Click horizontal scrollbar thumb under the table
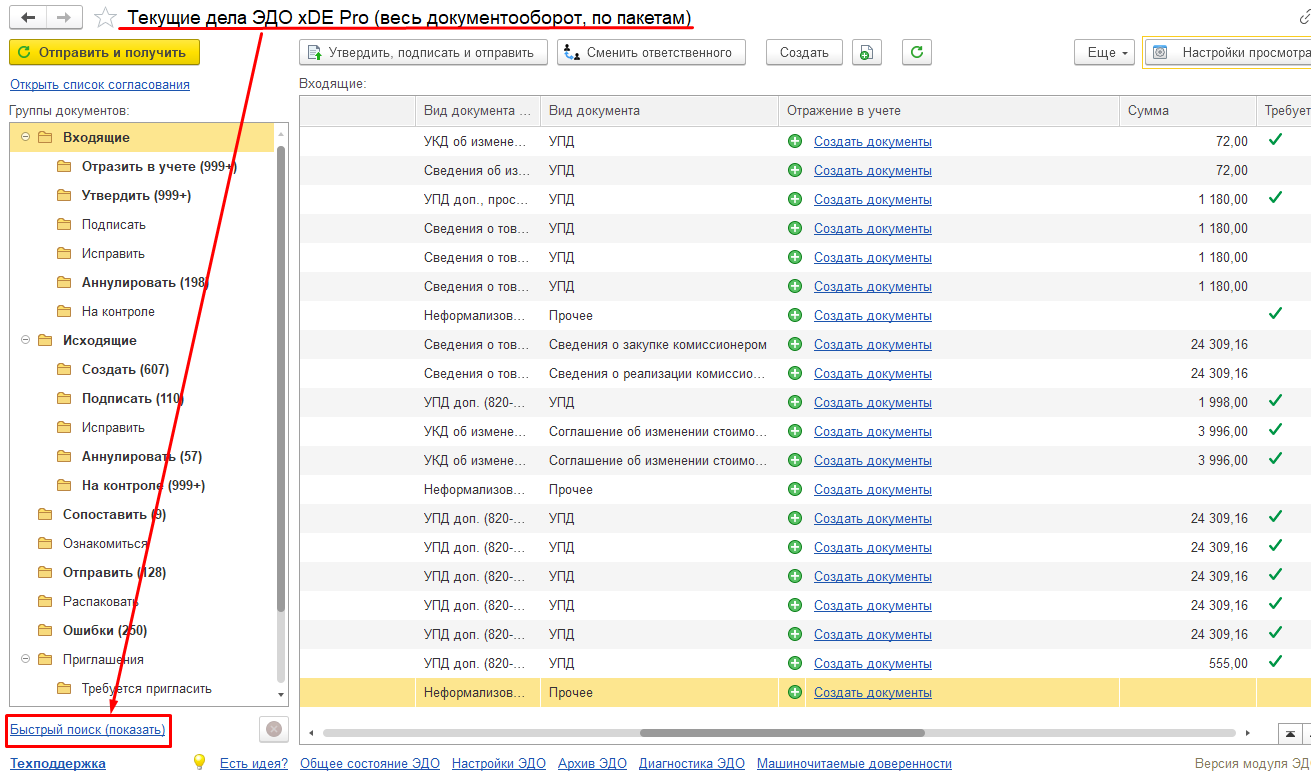This screenshot has height=775, width=1311. coord(782,733)
